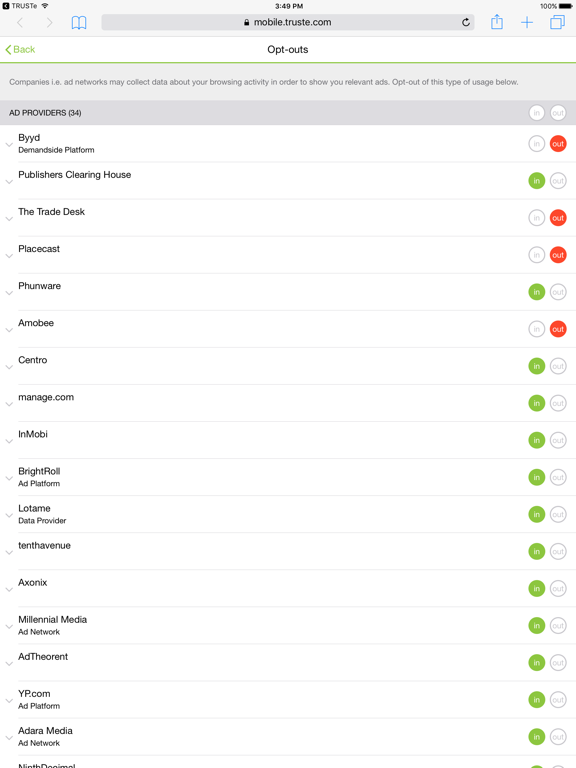Viewport: 576px width, 768px height.
Task: Tap the Back link
Action: [x=20, y=49]
